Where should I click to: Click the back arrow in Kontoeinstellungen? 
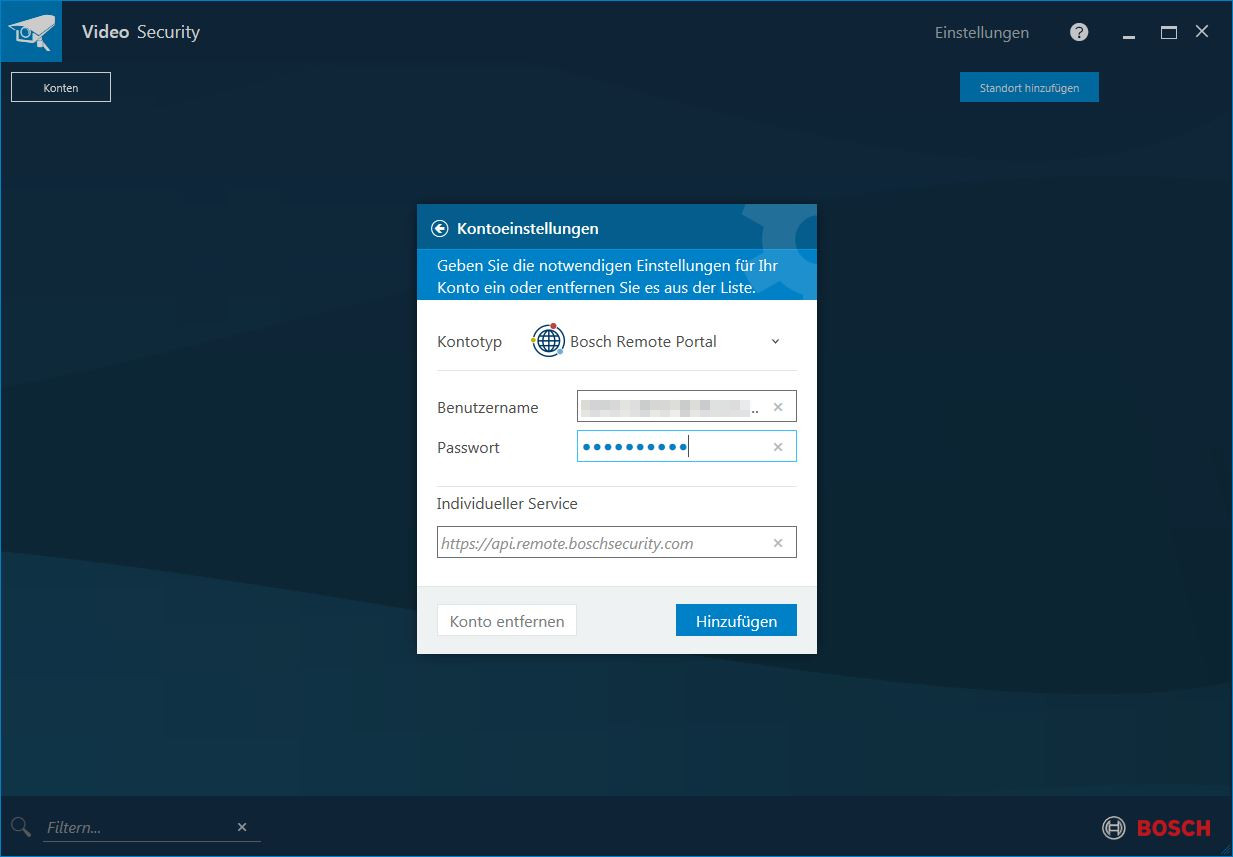[x=440, y=228]
